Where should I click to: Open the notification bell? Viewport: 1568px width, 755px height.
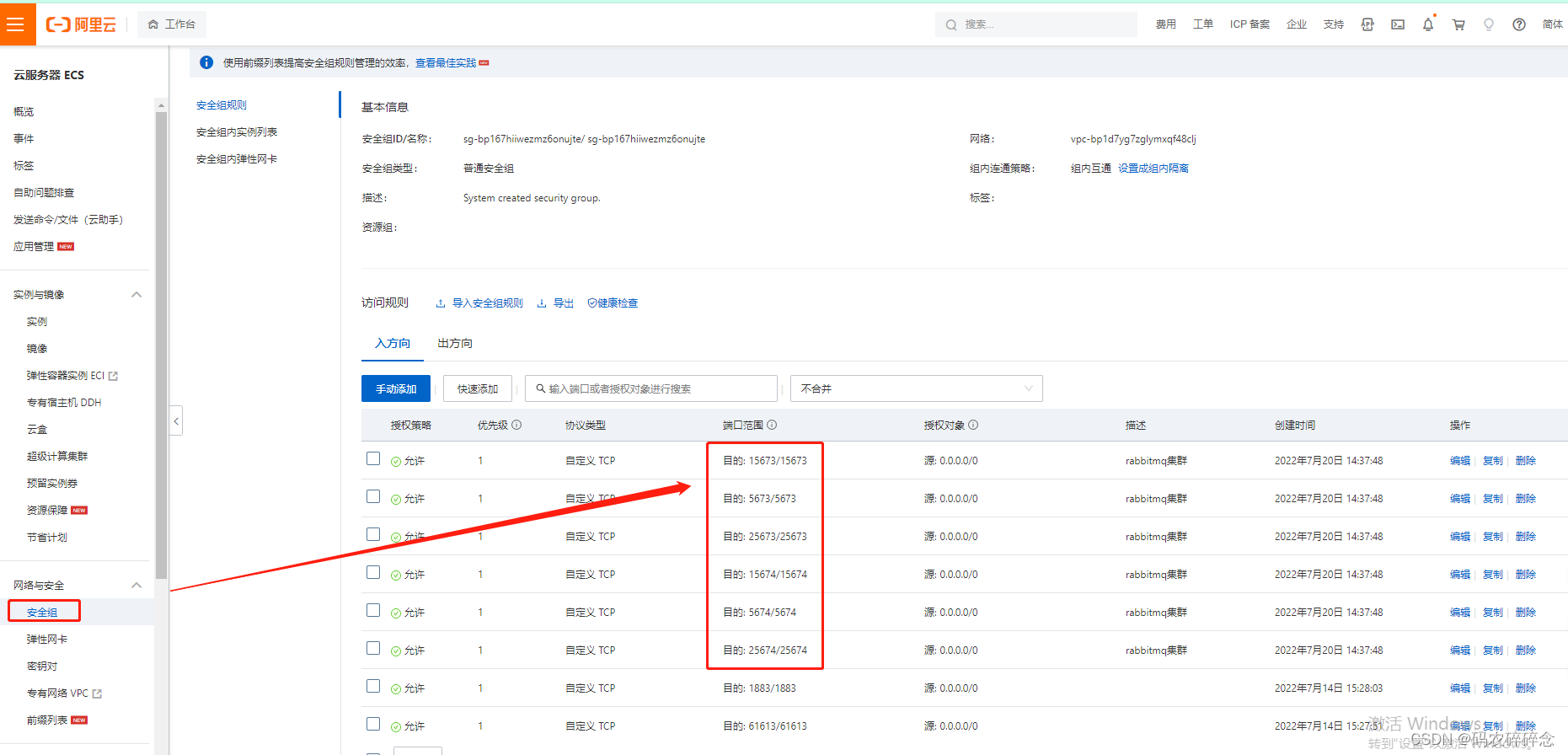pyautogui.click(x=1428, y=24)
